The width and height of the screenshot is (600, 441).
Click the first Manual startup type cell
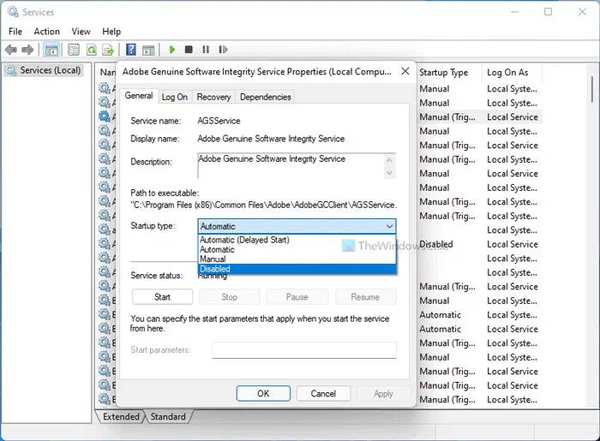434,89
